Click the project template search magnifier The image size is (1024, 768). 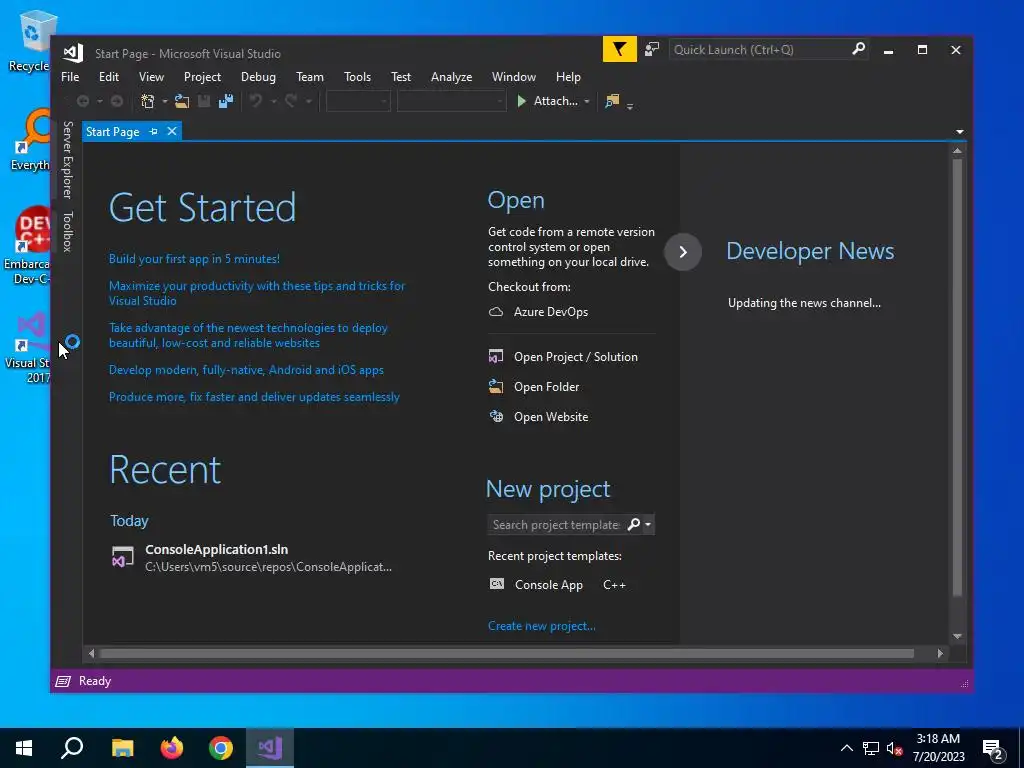[633, 524]
